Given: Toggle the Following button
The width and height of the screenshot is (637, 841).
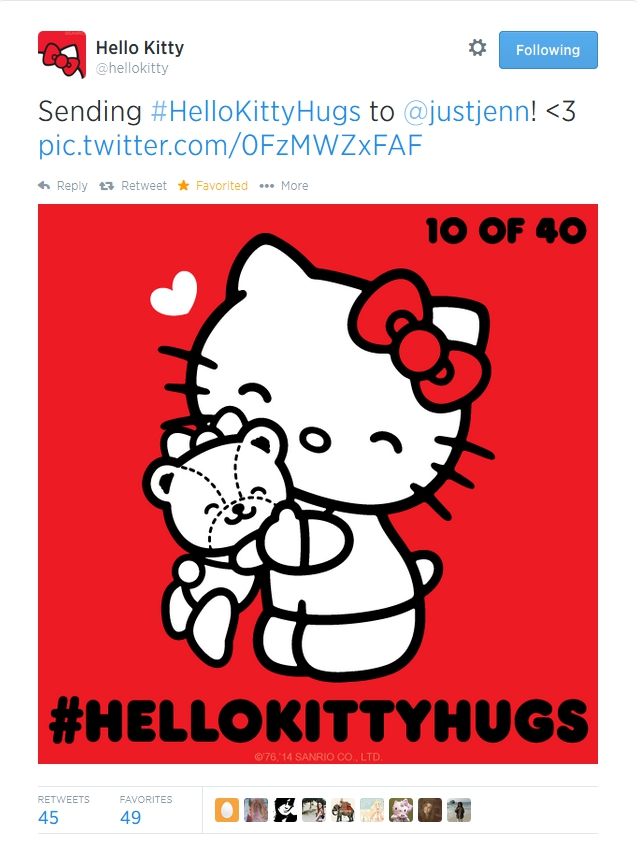Looking at the screenshot, I should pos(548,50).
